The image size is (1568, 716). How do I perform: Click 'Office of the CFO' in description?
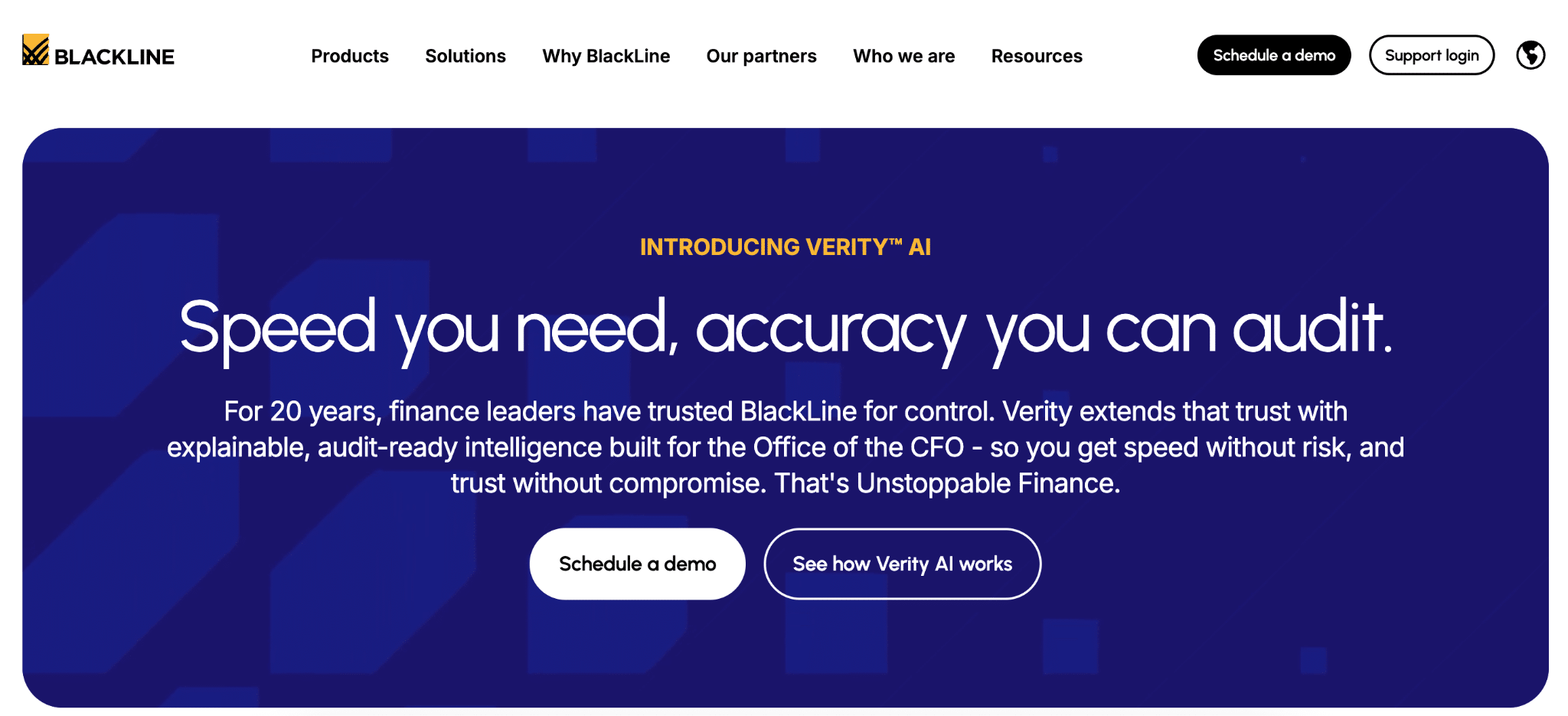857,447
